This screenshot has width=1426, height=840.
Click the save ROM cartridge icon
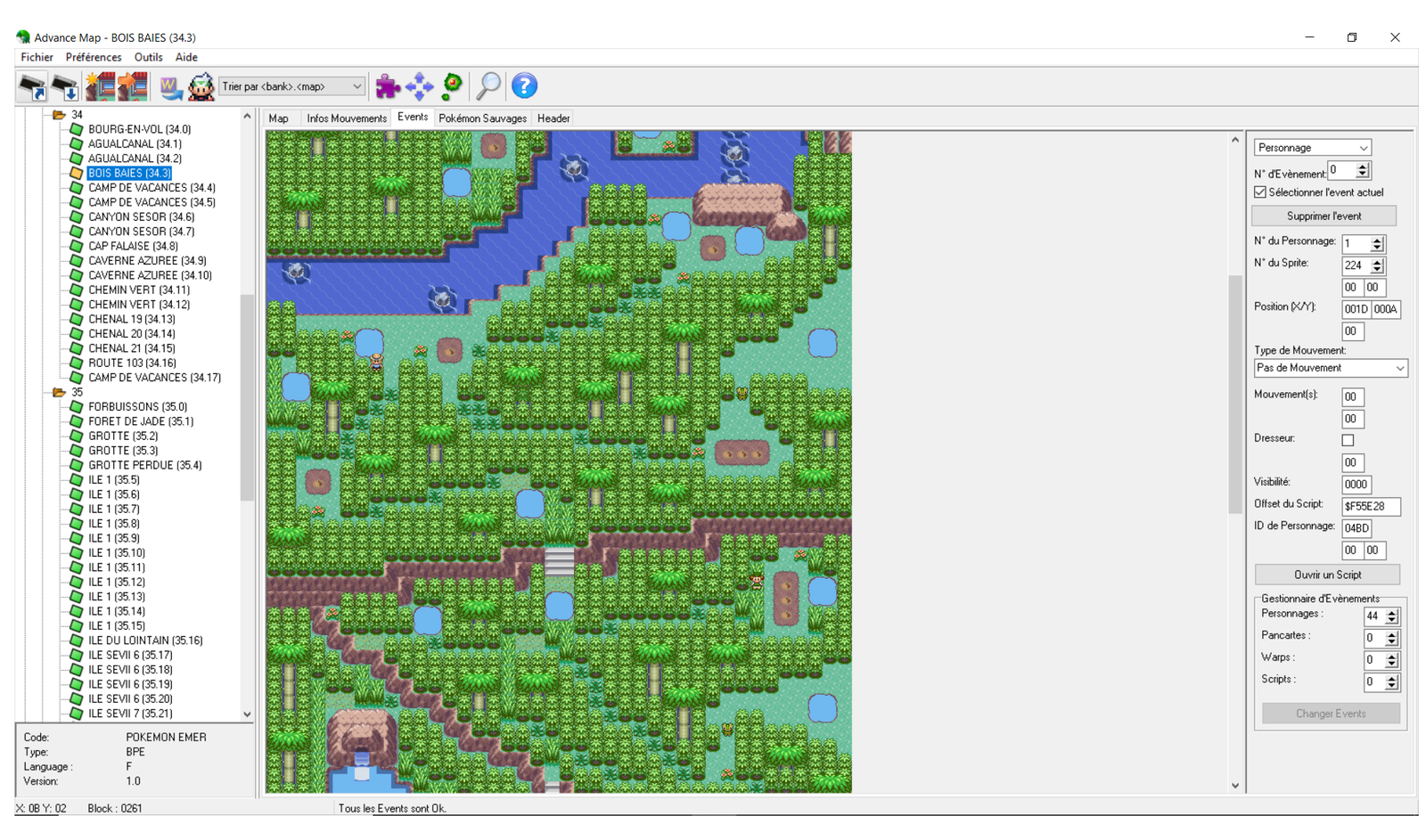click(x=64, y=86)
